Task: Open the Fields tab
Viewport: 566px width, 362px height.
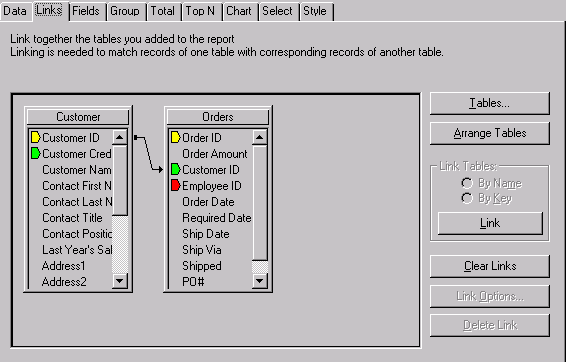Action: [86, 11]
